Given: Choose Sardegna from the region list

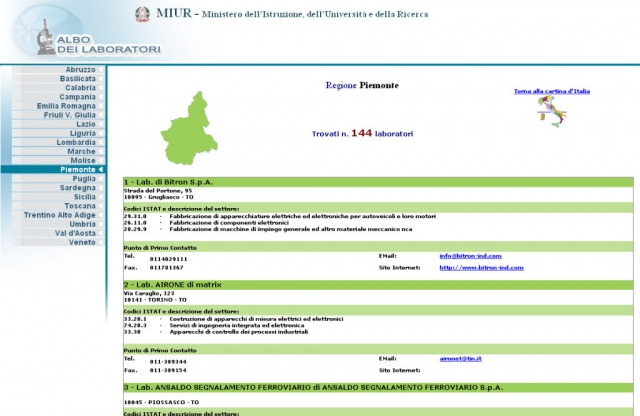Looking at the screenshot, I should pyautogui.click(x=77, y=188).
